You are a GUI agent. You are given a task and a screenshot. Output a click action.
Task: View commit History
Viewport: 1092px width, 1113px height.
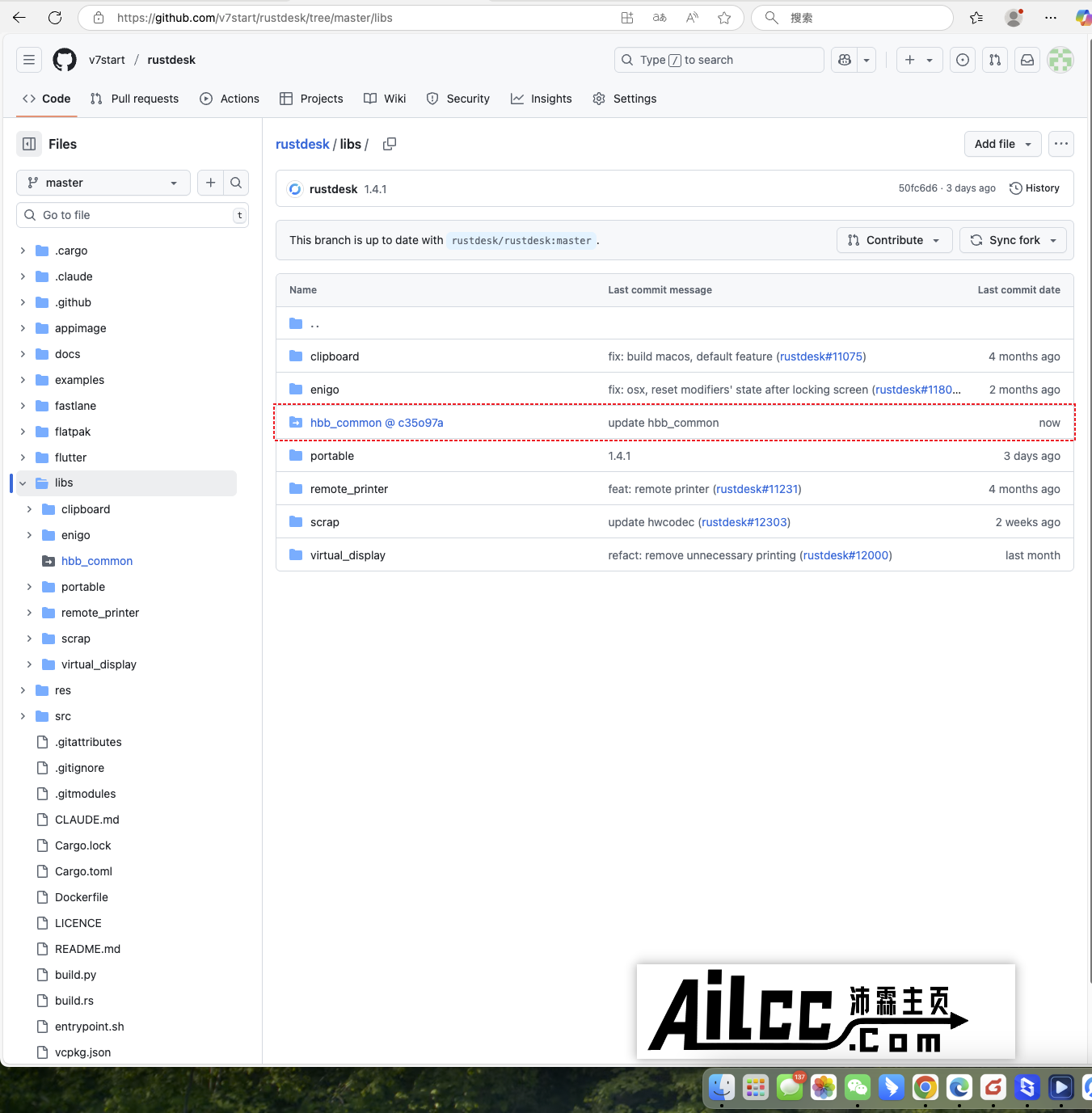[1035, 188]
